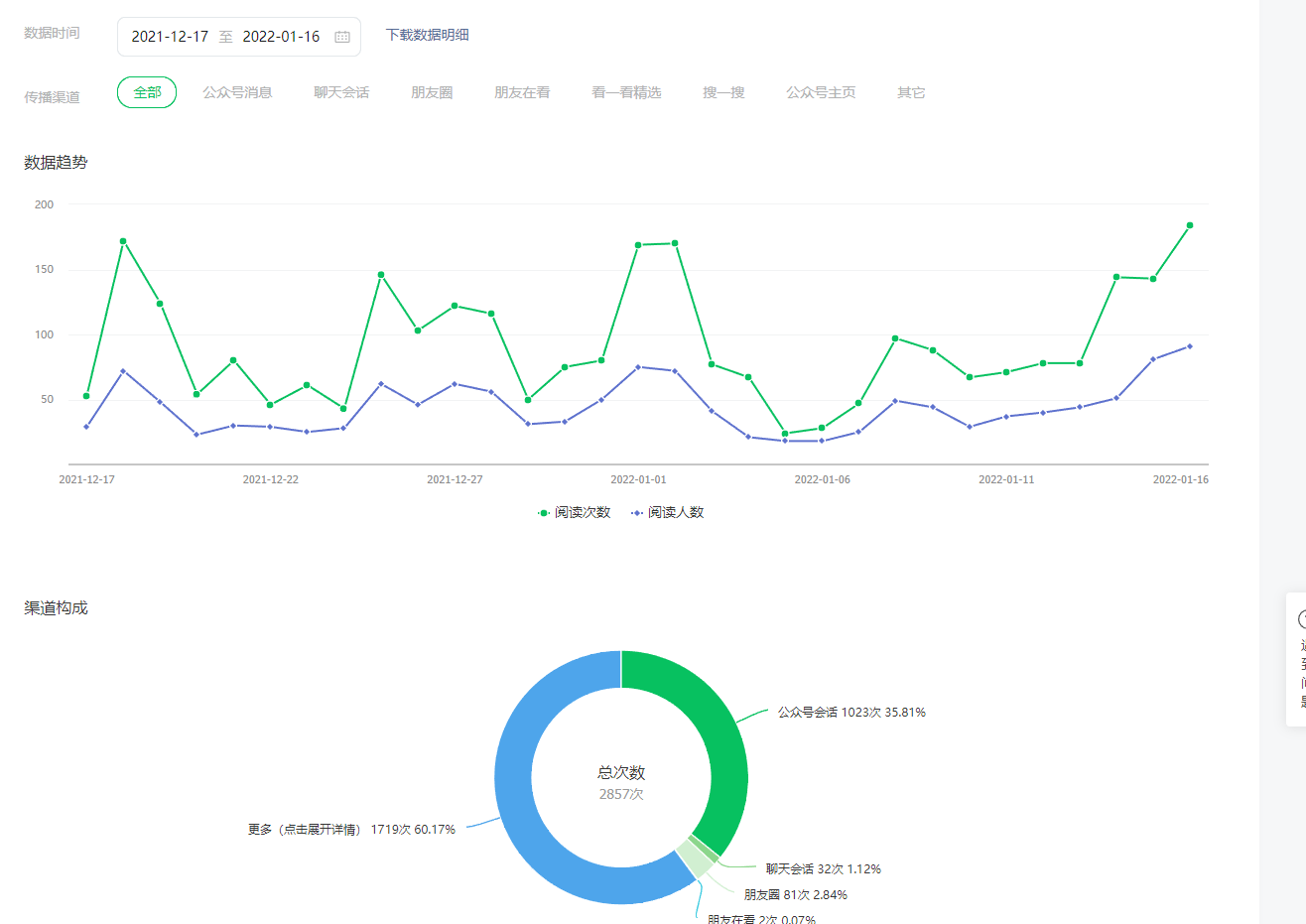Select 搜一搜 channel filter

click(x=723, y=92)
